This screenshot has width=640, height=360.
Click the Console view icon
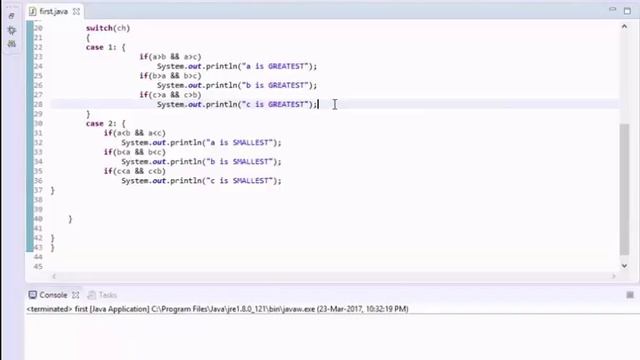(x=33, y=295)
